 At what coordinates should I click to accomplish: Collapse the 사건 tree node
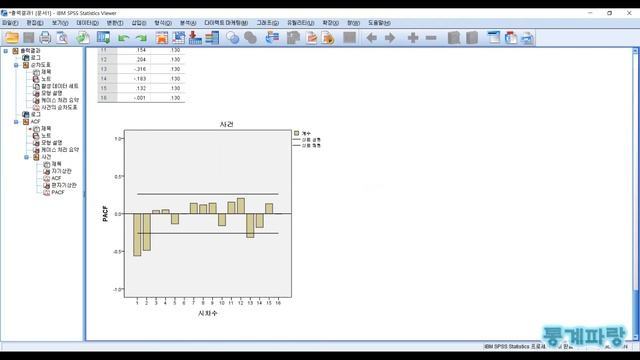(27, 157)
